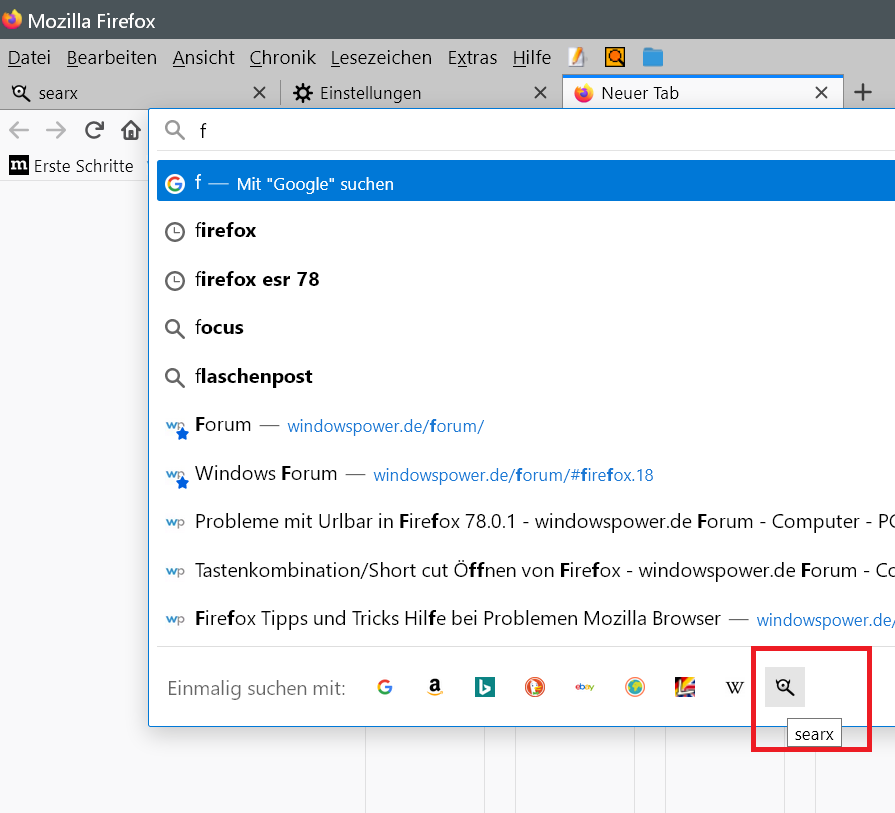The height and width of the screenshot is (813, 895).
Task: Open 'Probleme mit Urlbar in Firefox 78.0.1' result
Action: (526, 522)
